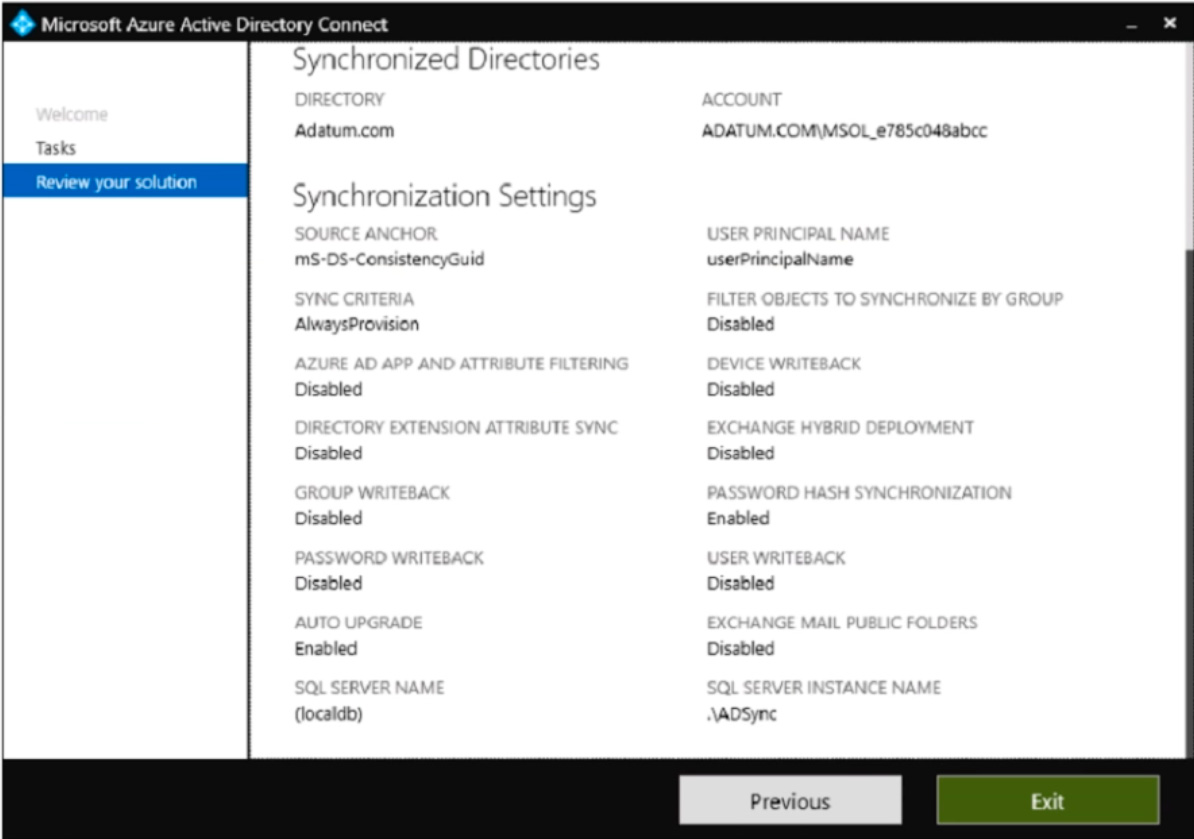
Task: Click the .\ADSync SQL instance name
Action: [x=741, y=713]
